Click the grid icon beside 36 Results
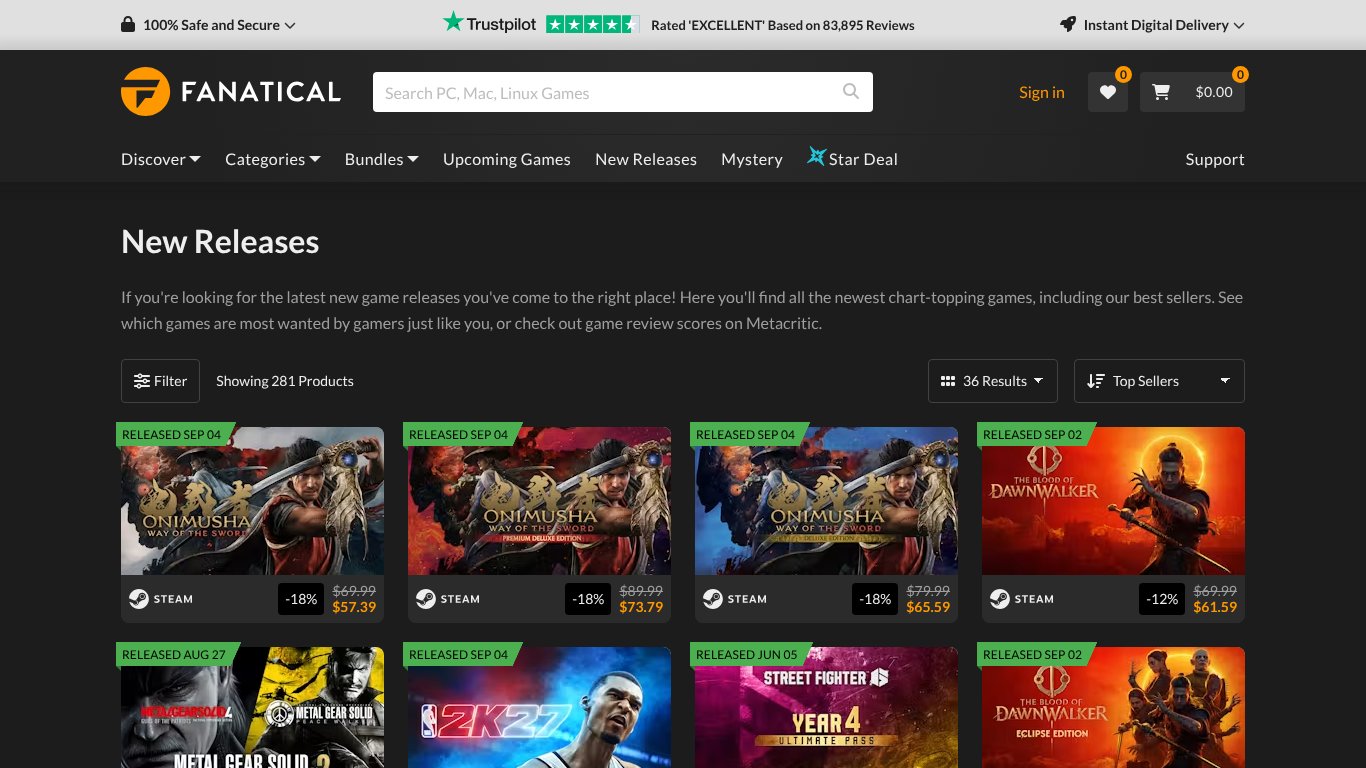The image size is (1366, 768). (948, 381)
